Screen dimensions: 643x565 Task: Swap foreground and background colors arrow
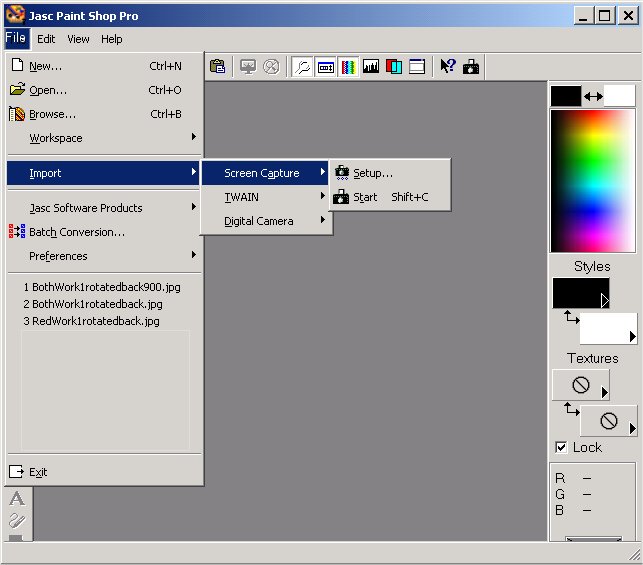[x=593, y=96]
